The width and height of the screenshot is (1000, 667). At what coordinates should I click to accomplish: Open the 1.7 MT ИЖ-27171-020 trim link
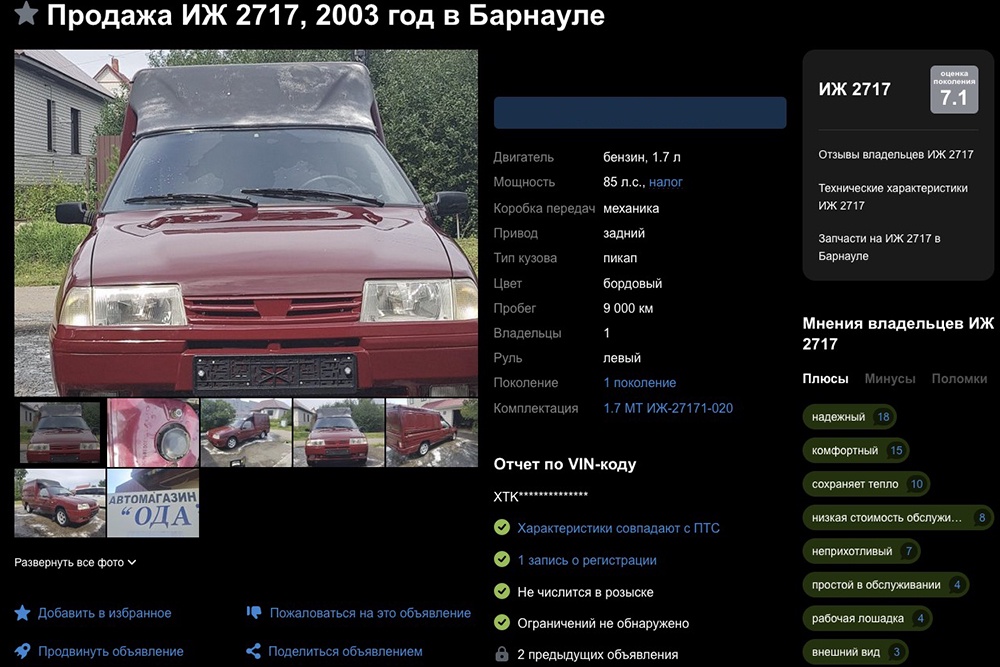(x=667, y=408)
